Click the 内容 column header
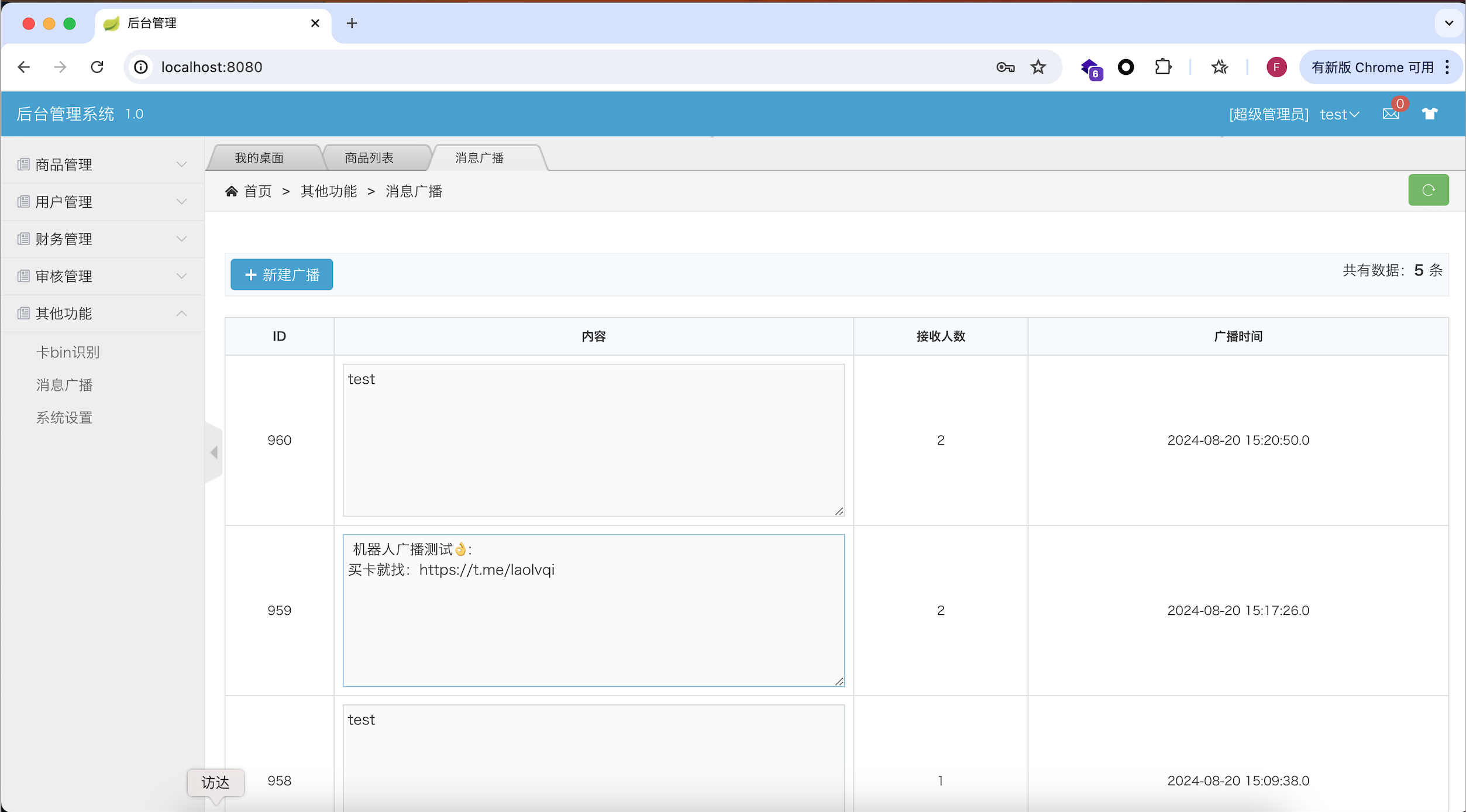 click(x=594, y=336)
